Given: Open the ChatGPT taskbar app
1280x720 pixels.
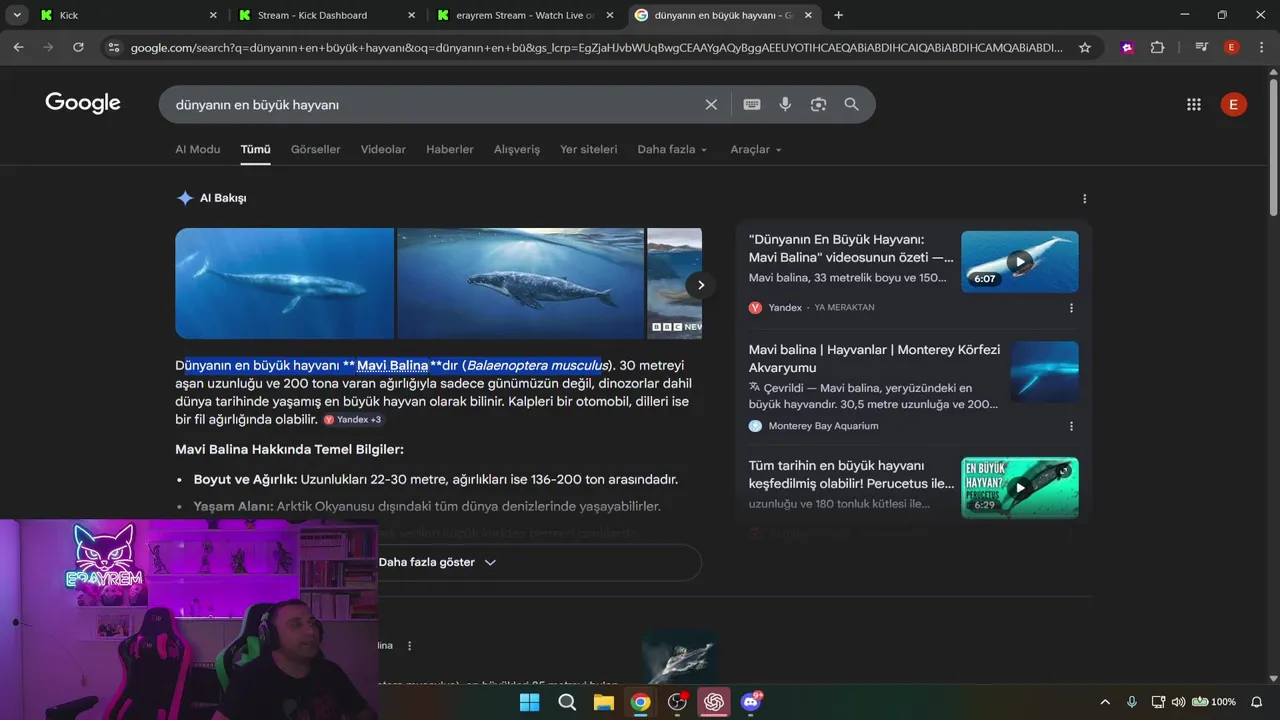Looking at the screenshot, I should tap(714, 702).
